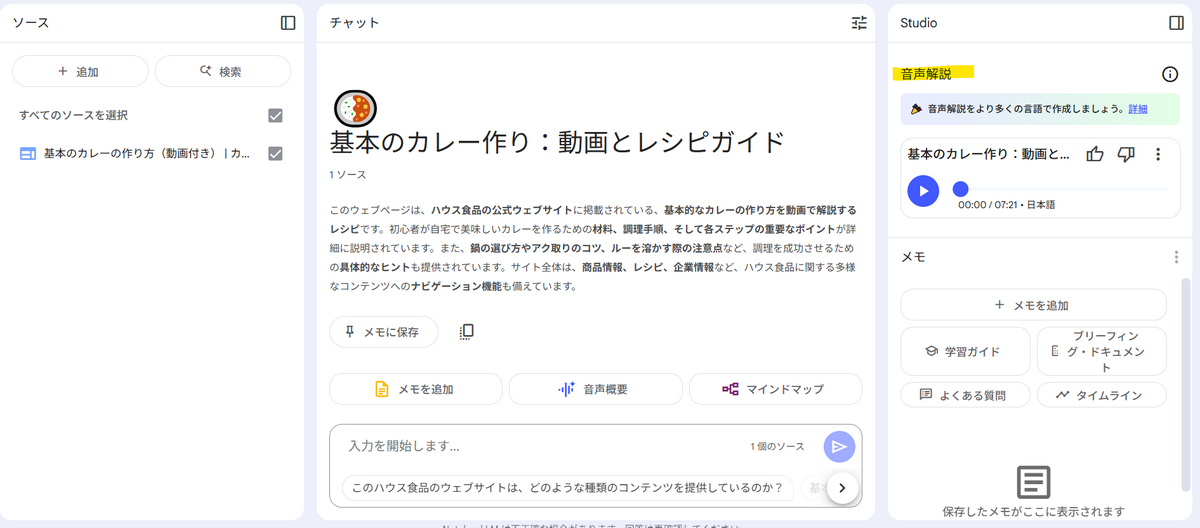
Task: Click the info icon beside 音声解説
Action: pyautogui.click(x=1170, y=74)
